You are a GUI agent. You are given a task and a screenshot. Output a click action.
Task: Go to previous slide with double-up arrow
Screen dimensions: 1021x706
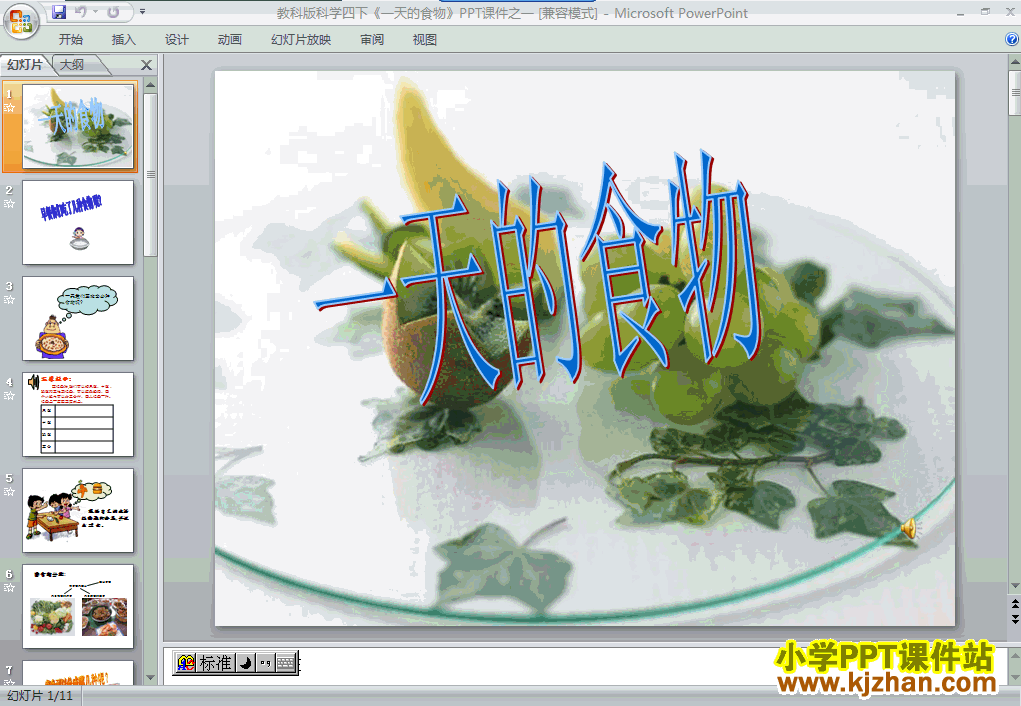point(1014,605)
